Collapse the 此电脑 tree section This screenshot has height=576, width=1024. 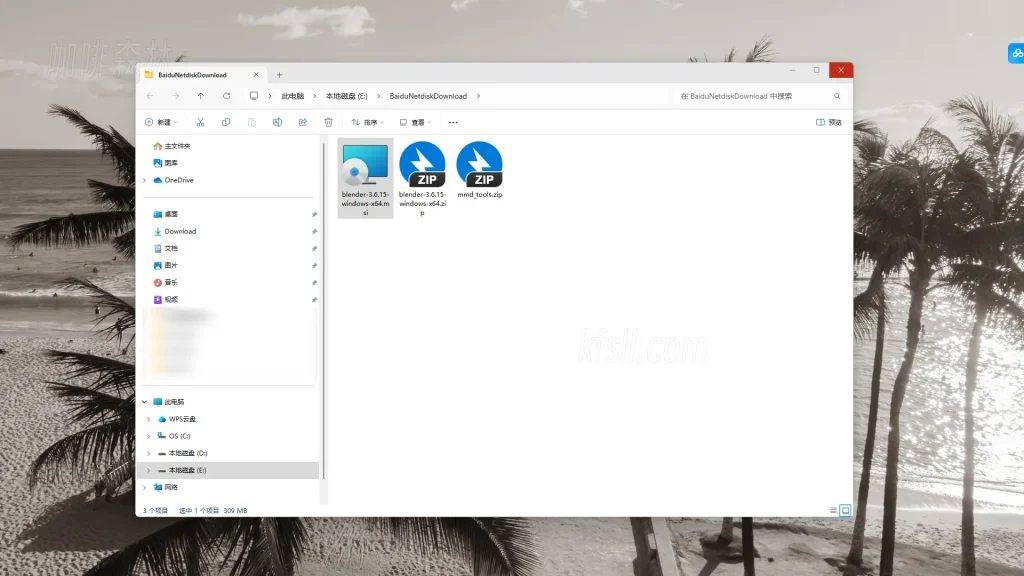click(145, 402)
